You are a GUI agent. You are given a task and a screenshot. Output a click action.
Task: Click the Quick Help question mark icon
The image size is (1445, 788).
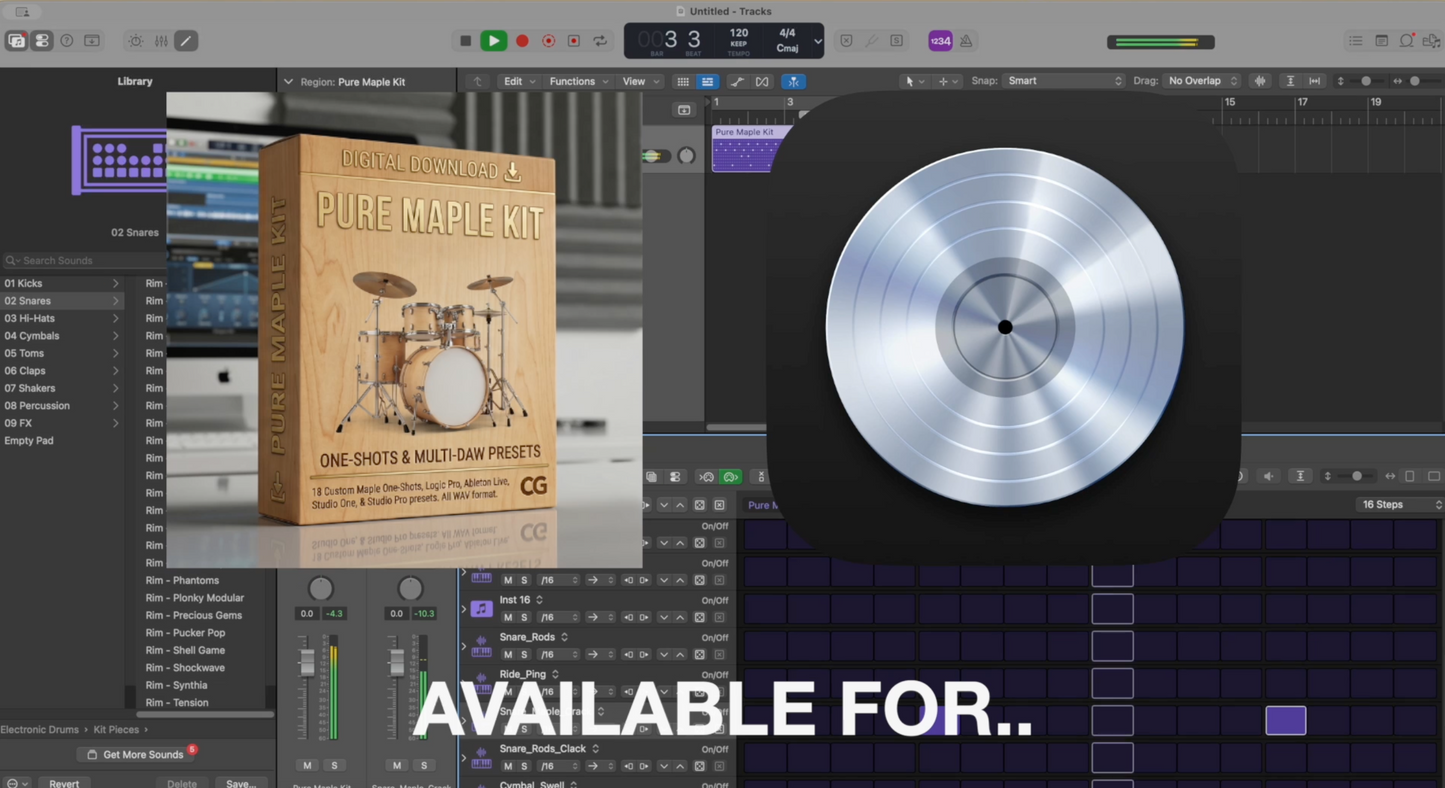[x=67, y=41]
